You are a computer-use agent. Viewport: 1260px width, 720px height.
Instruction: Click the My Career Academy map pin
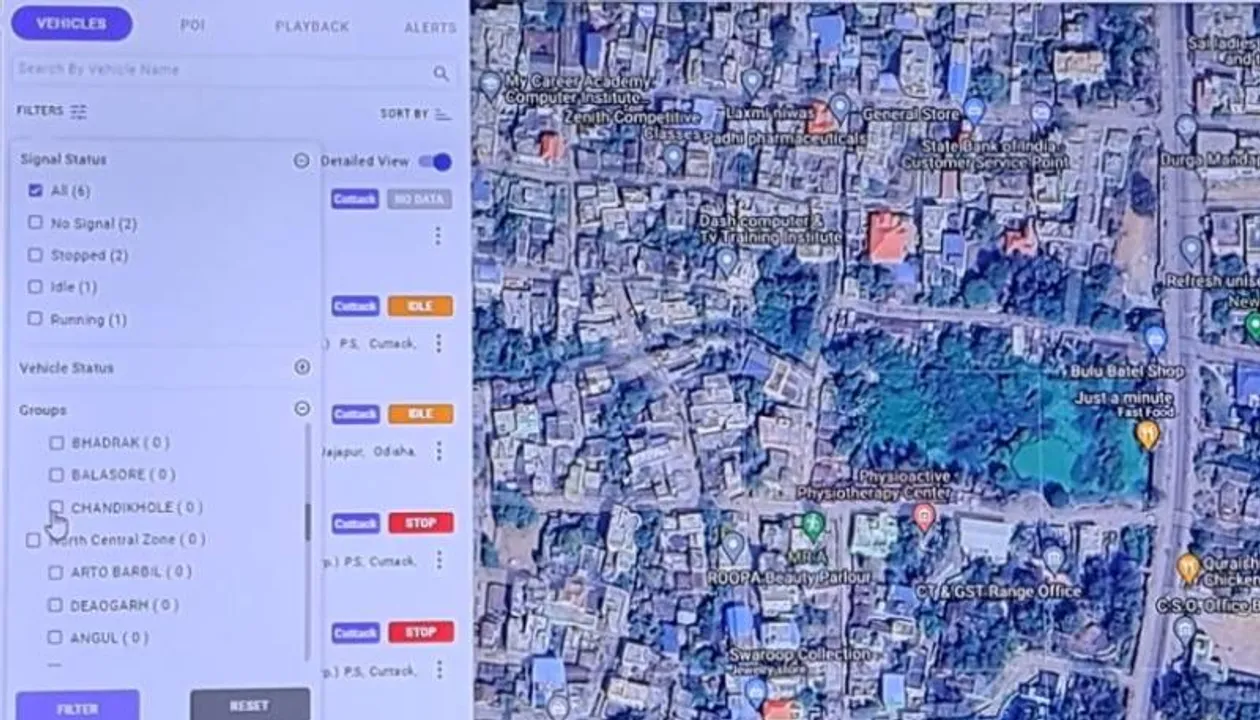(490, 85)
